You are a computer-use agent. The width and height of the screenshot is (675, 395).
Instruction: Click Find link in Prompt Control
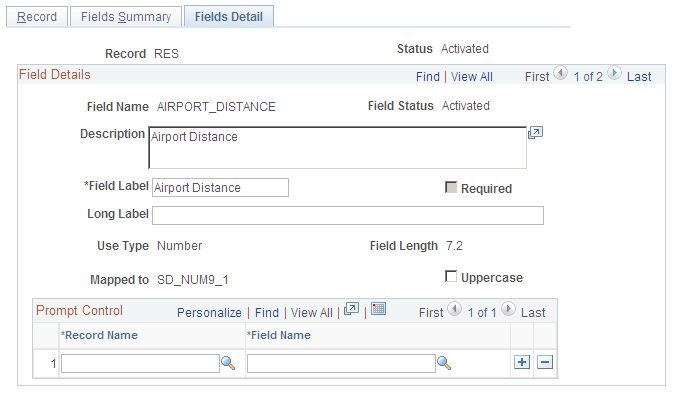coord(266,312)
